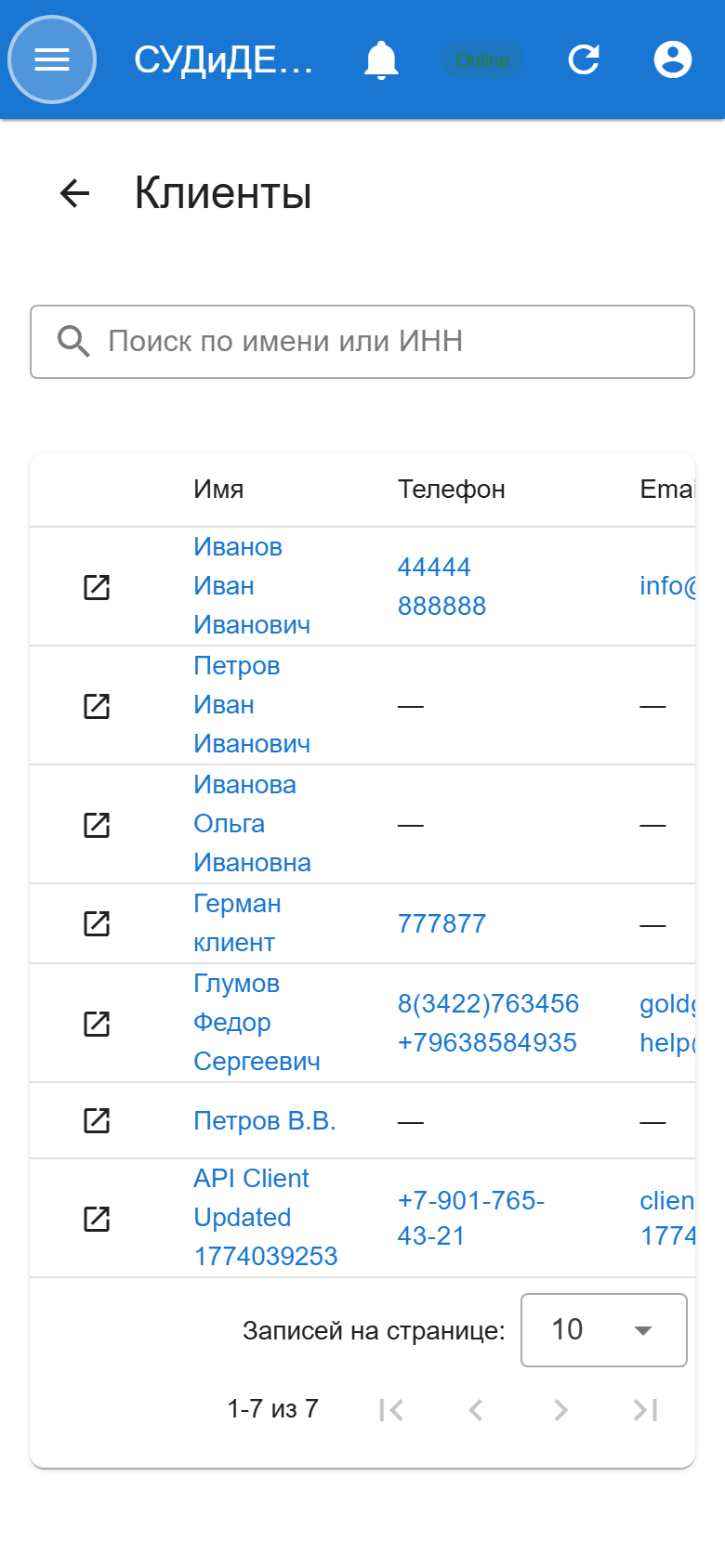Sort by the Имя column header
This screenshot has width=725, height=1568.
point(218,490)
